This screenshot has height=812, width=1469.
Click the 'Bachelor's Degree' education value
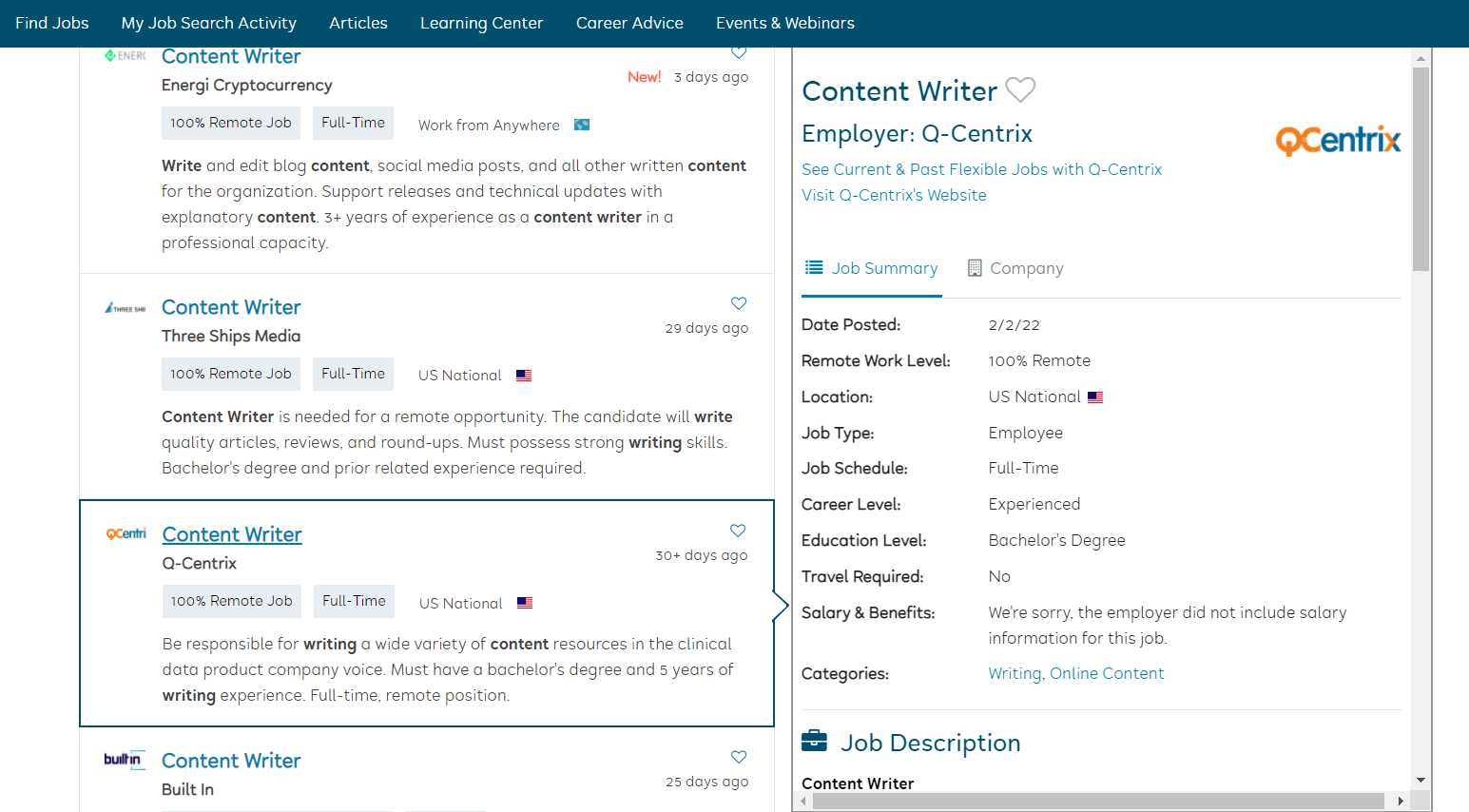pos(1057,541)
